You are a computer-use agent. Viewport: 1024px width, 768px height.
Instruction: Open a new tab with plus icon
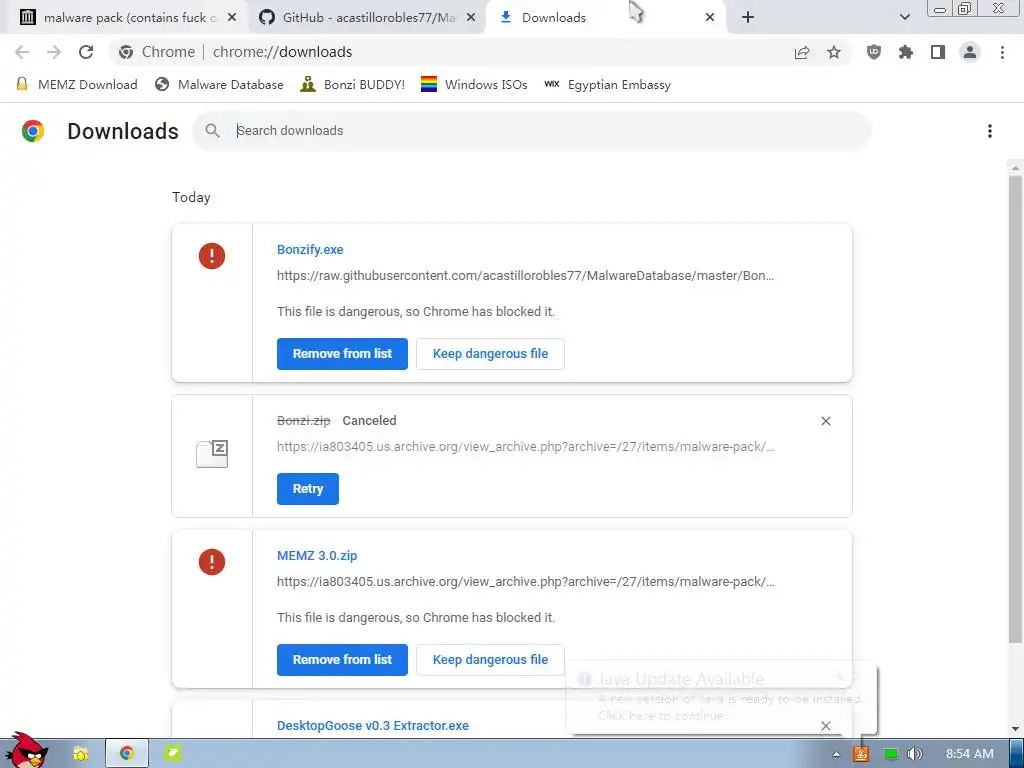[748, 18]
